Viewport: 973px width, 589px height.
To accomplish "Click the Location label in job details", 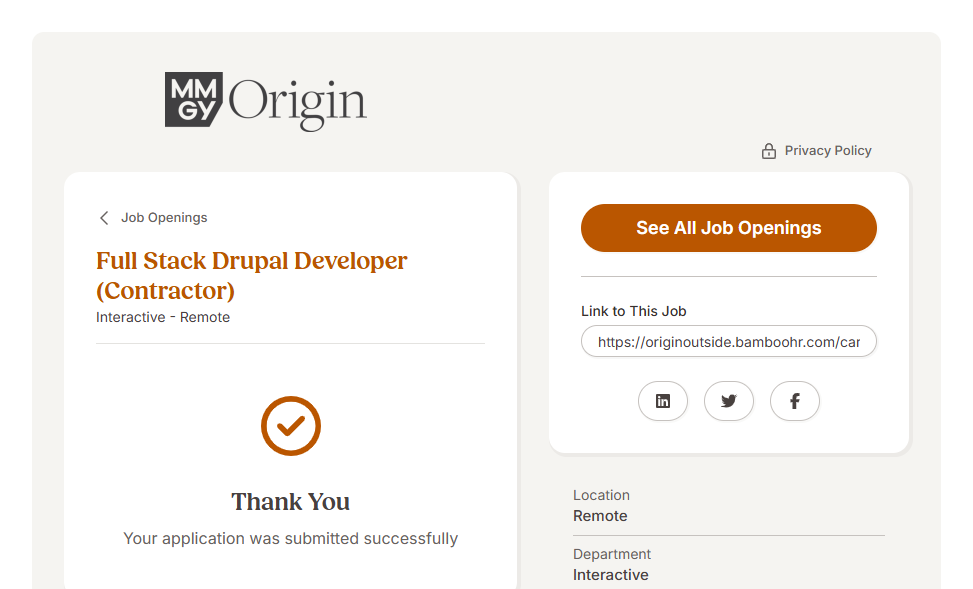I will coord(601,495).
